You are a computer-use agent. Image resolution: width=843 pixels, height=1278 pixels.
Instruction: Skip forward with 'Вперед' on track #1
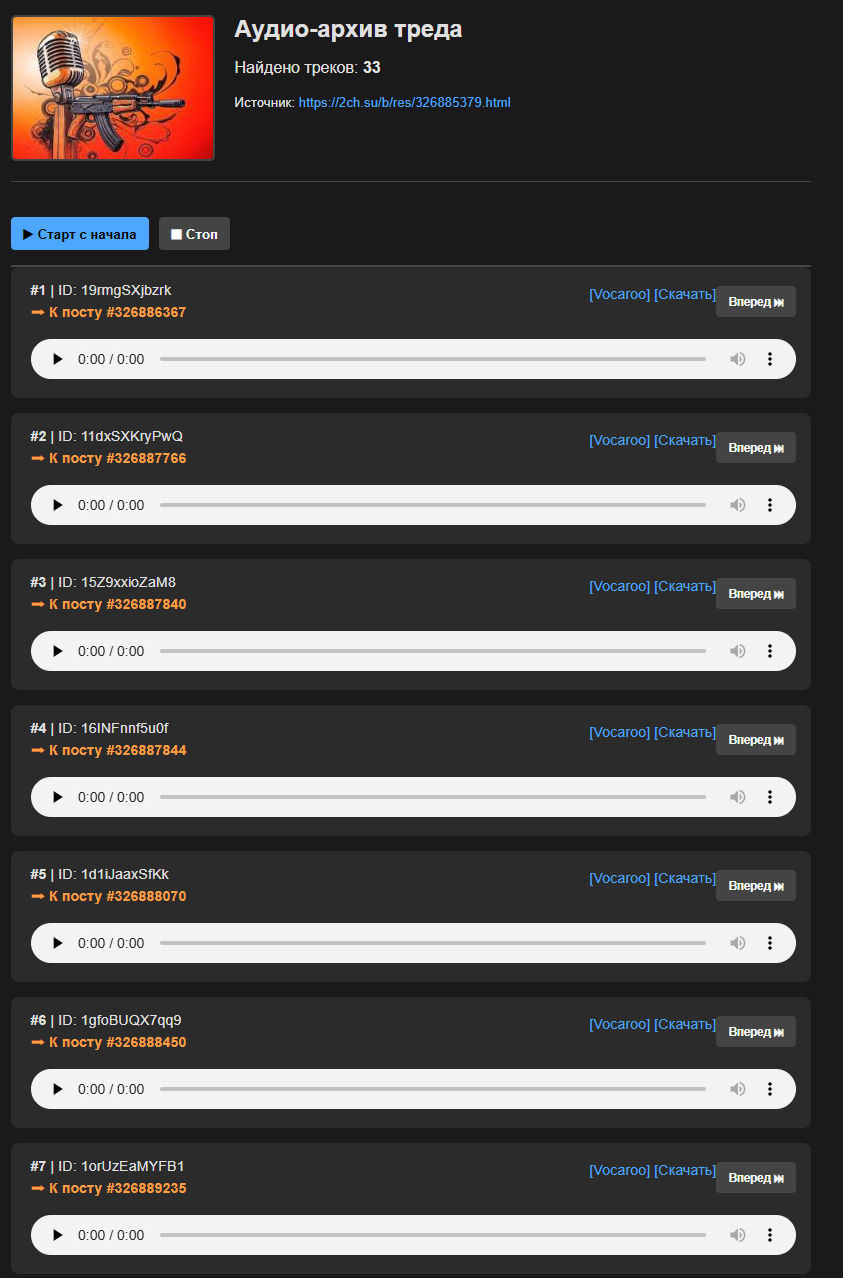pyautogui.click(x=755, y=302)
